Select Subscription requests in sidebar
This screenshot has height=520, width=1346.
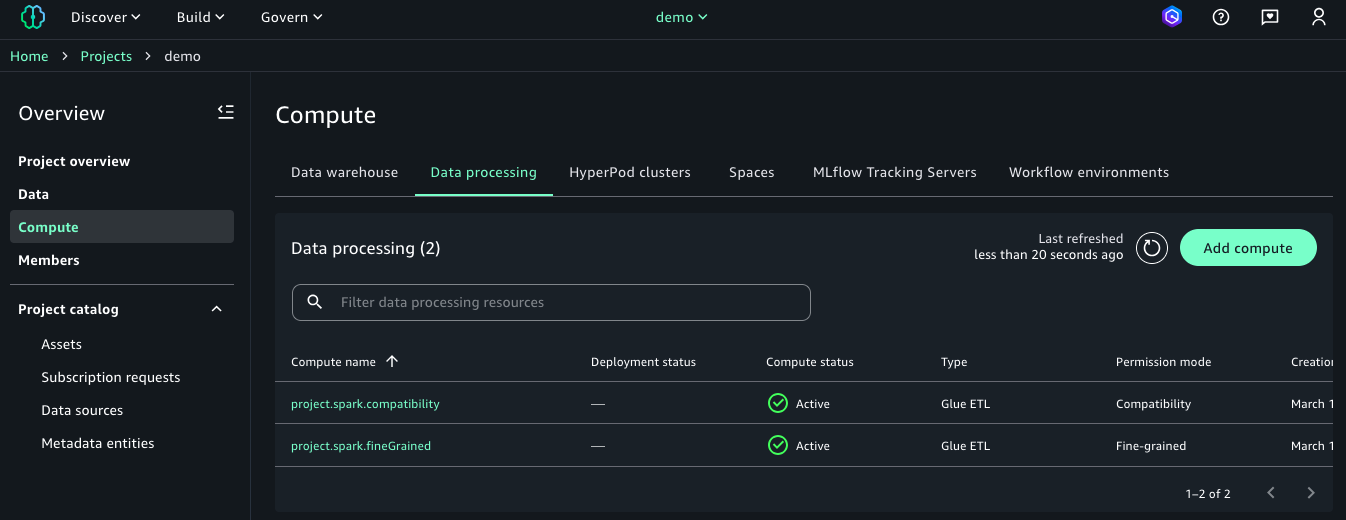click(x=110, y=378)
